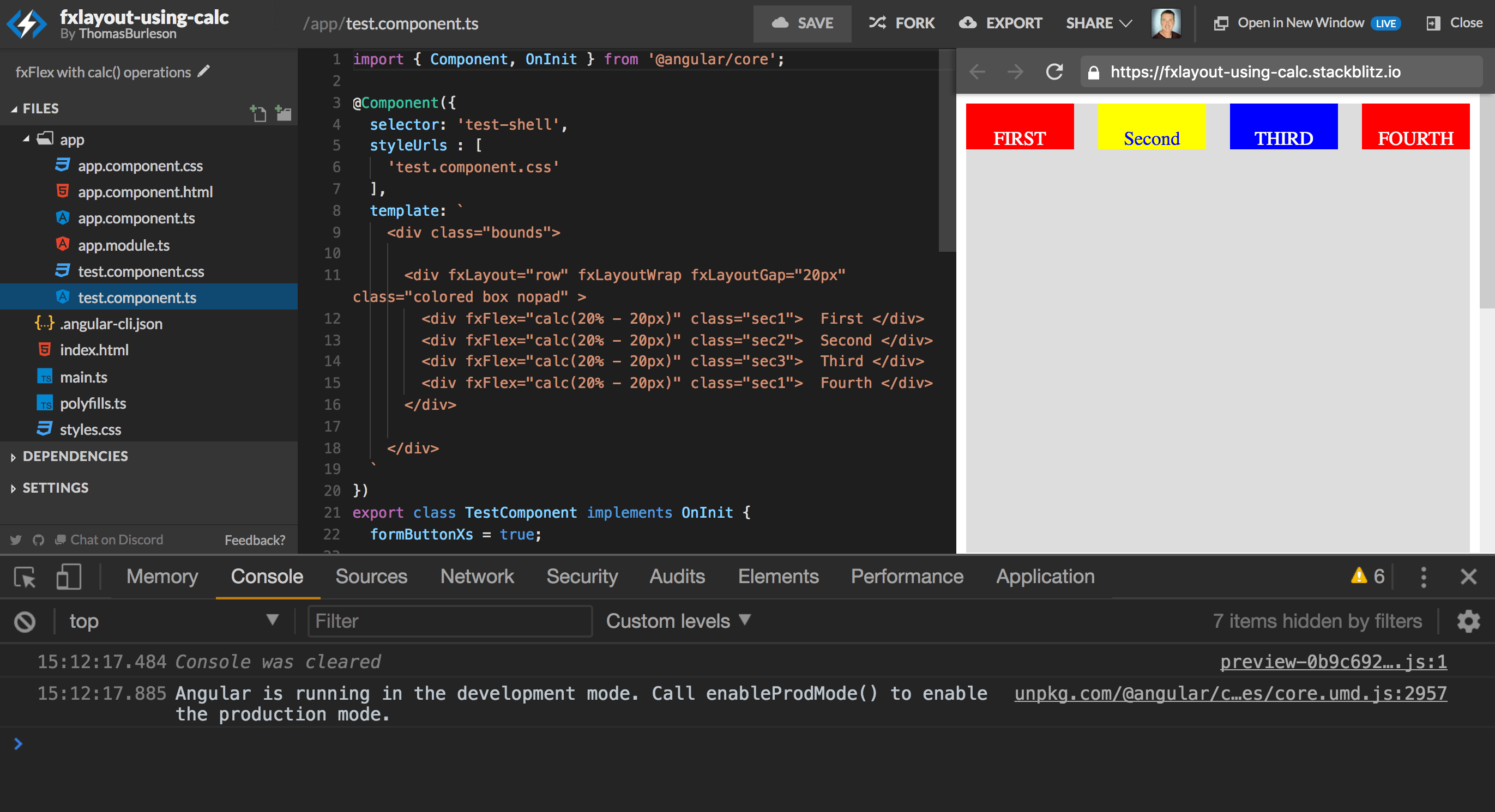This screenshot has width=1495, height=812.
Task: Switch to the Console tab
Action: coord(267,577)
